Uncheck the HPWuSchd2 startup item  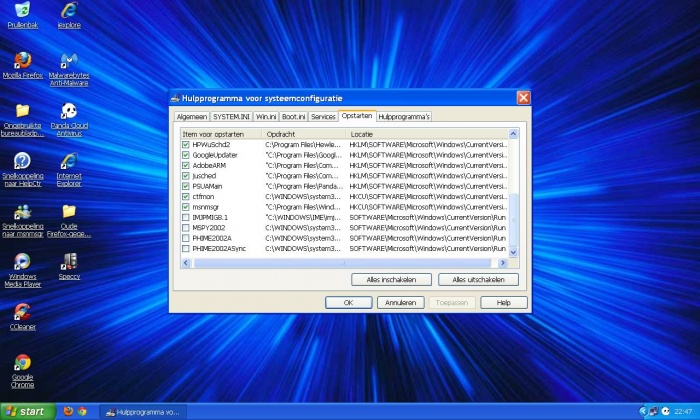click(186, 145)
